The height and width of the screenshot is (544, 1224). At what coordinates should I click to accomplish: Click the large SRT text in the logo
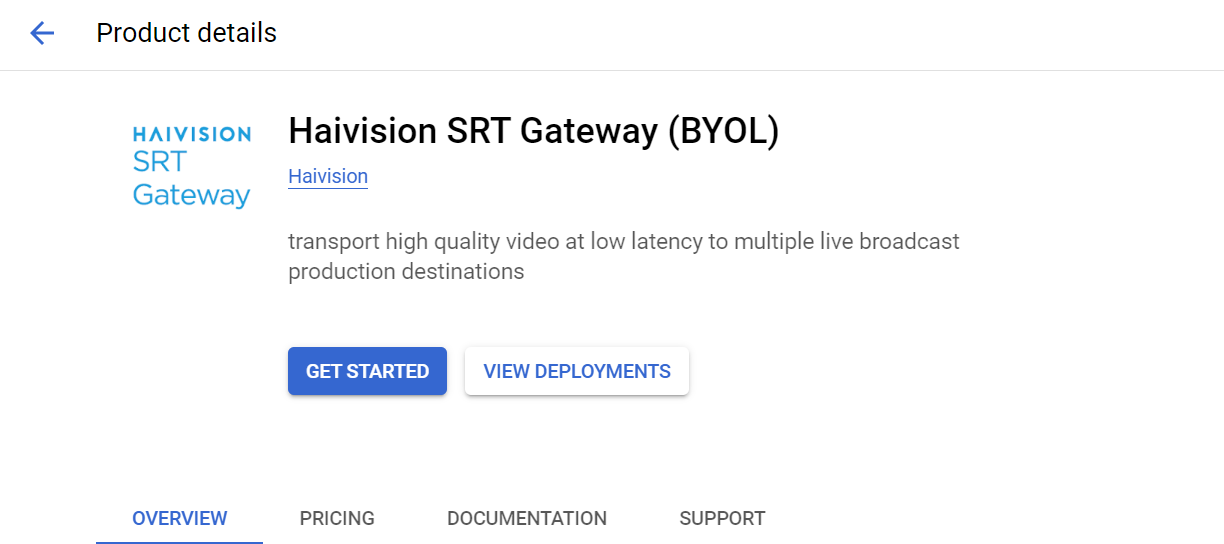click(x=160, y=162)
